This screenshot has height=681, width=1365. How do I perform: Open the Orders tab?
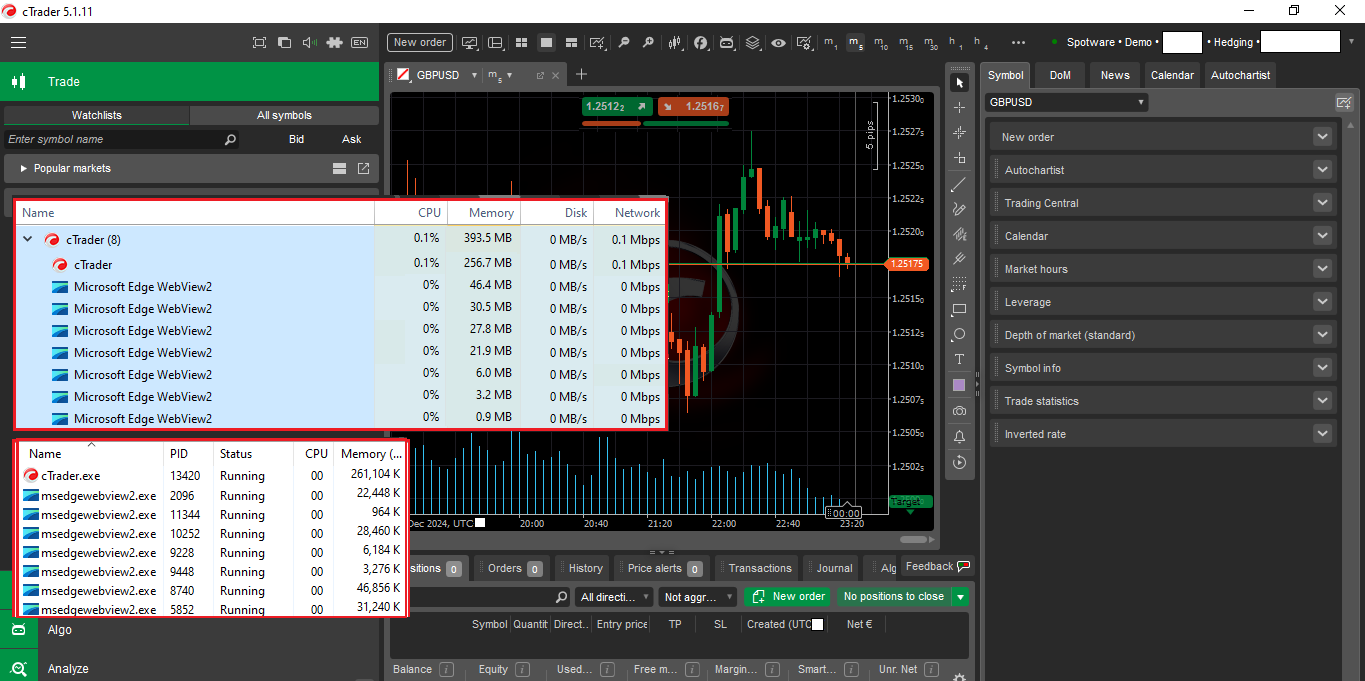(511, 568)
